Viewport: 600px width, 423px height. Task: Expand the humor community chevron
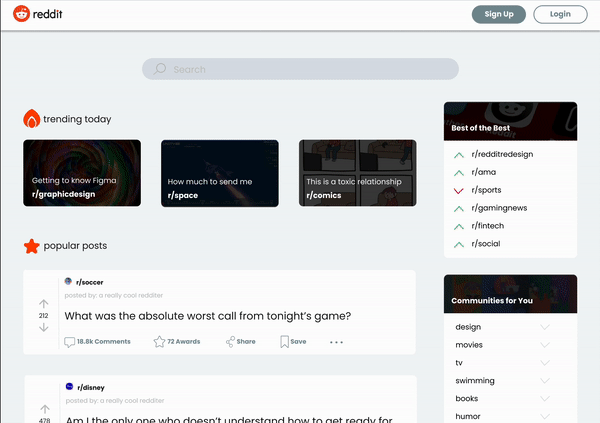pyautogui.click(x=545, y=416)
